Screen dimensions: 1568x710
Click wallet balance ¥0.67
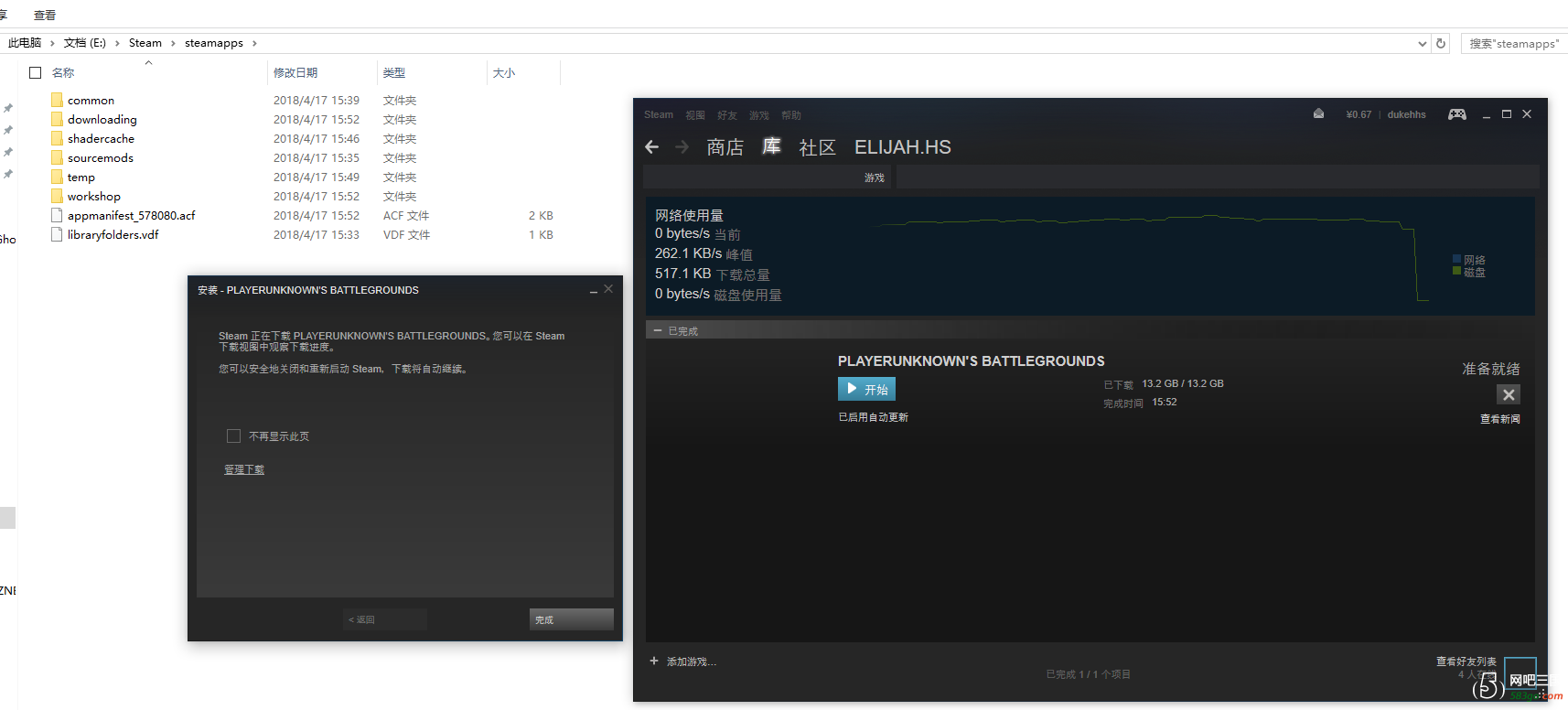click(x=1359, y=114)
